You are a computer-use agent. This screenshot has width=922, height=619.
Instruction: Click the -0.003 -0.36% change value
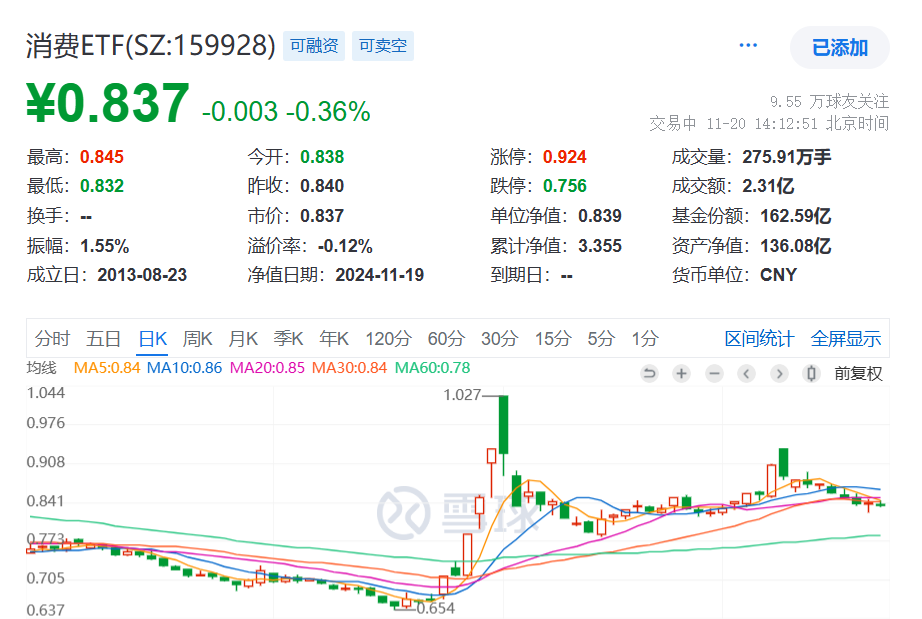(286, 111)
